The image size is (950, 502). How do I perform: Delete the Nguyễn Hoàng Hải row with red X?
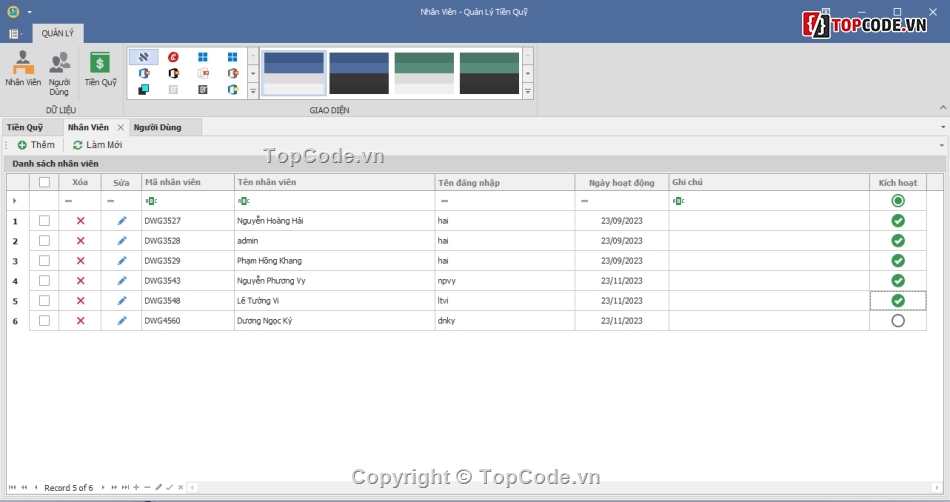[x=81, y=221]
